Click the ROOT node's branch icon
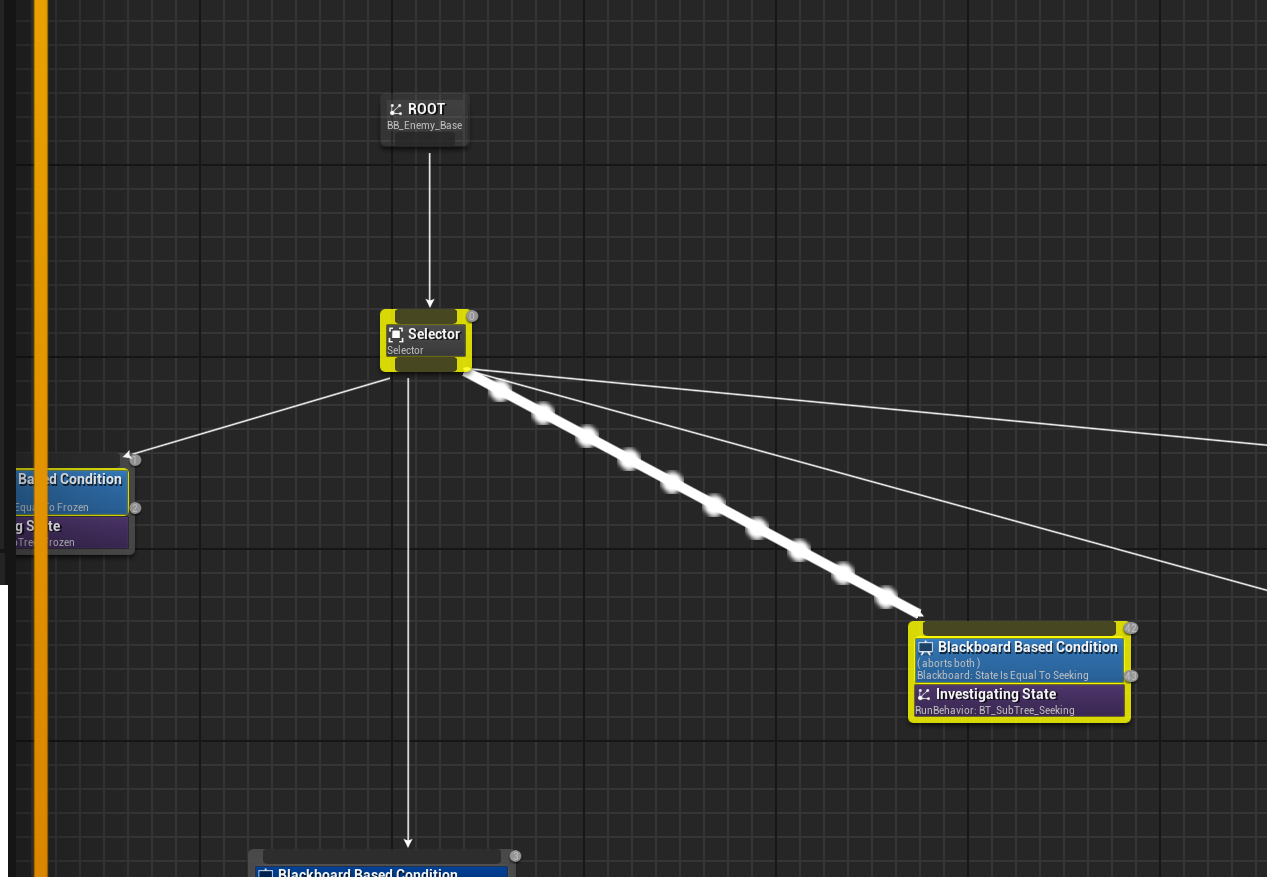 396,110
